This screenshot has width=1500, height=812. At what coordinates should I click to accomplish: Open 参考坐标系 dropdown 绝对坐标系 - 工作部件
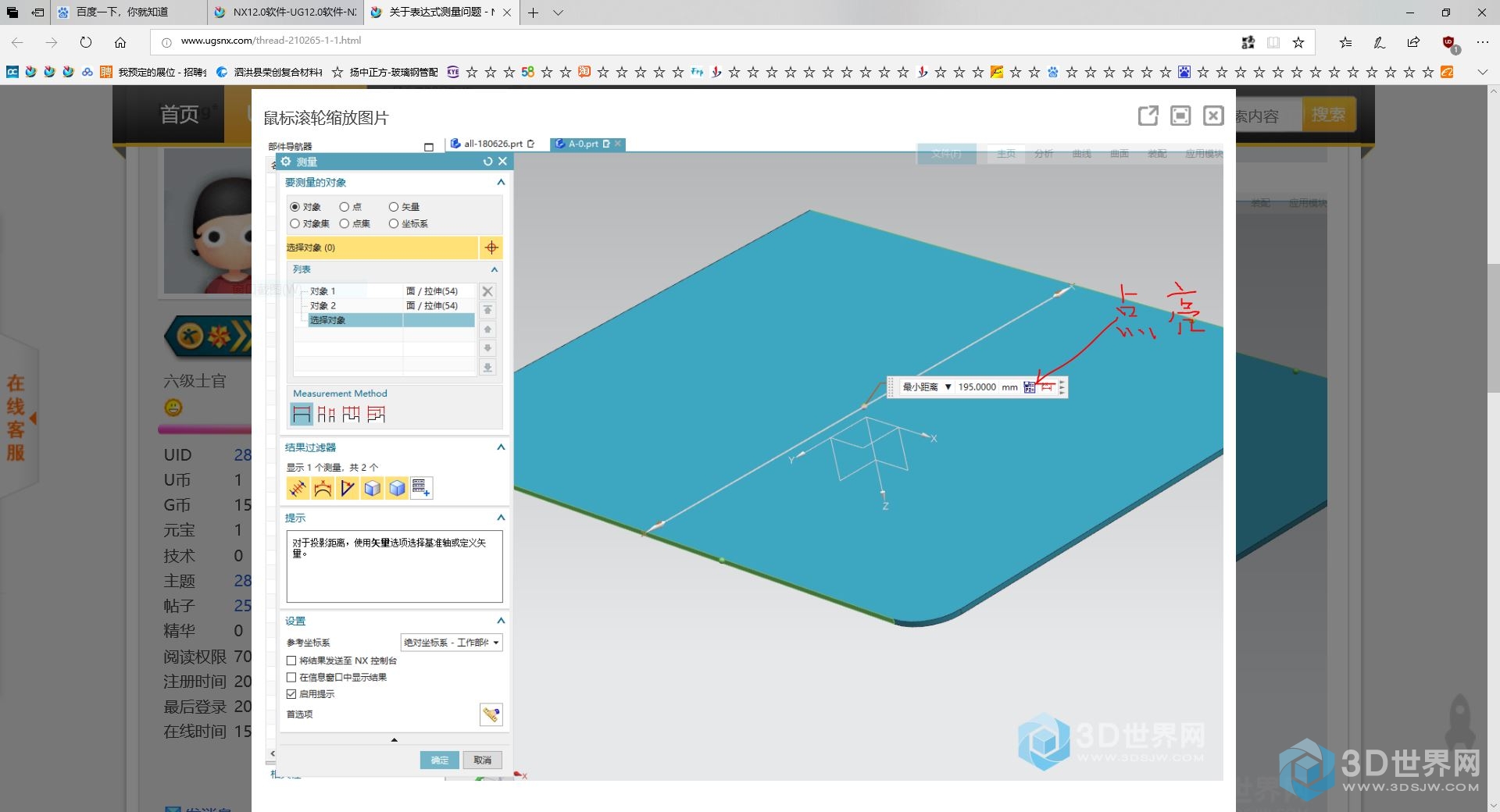click(x=452, y=643)
